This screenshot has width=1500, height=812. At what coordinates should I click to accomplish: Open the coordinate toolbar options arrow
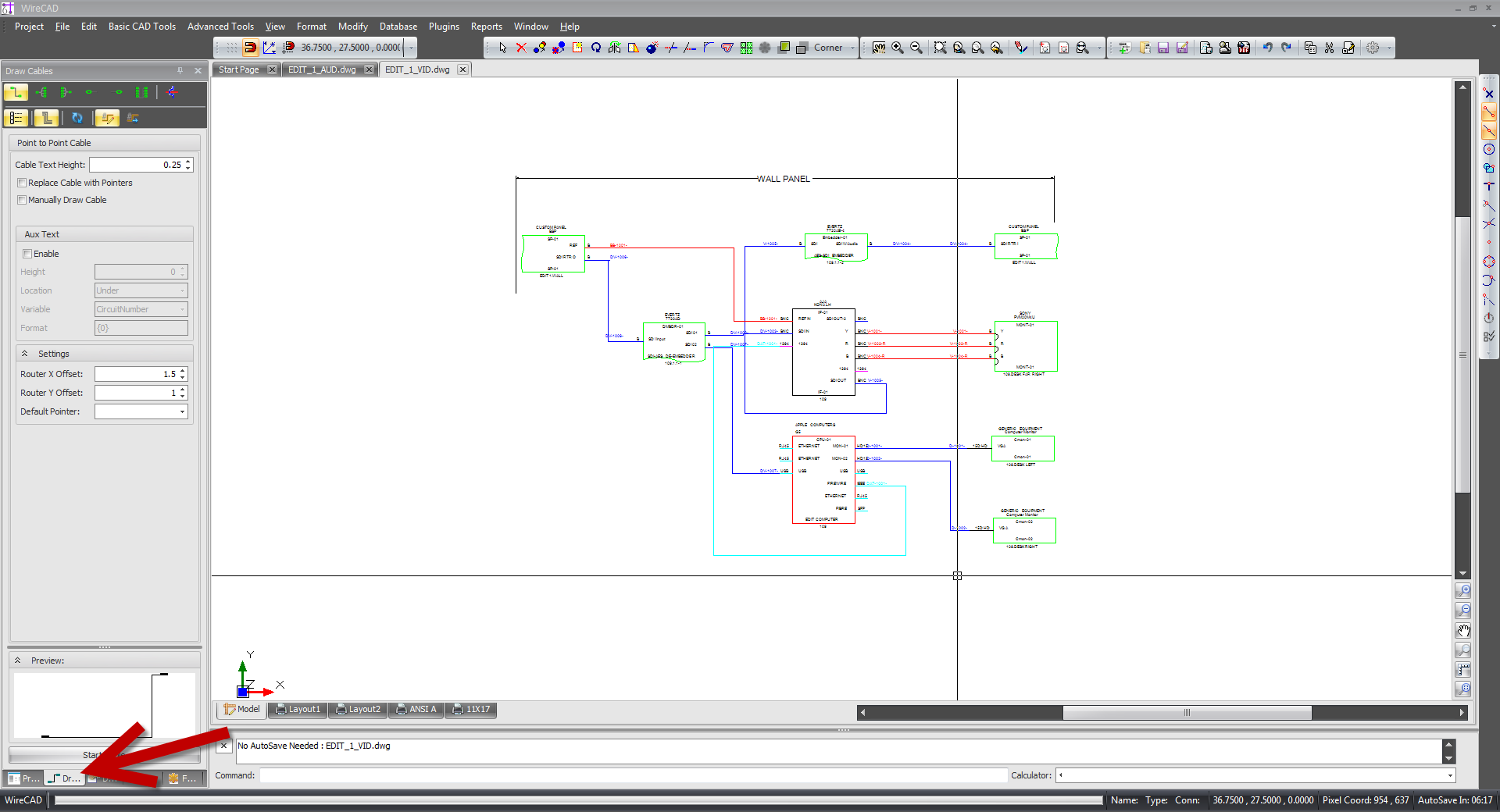pyautogui.click(x=411, y=48)
